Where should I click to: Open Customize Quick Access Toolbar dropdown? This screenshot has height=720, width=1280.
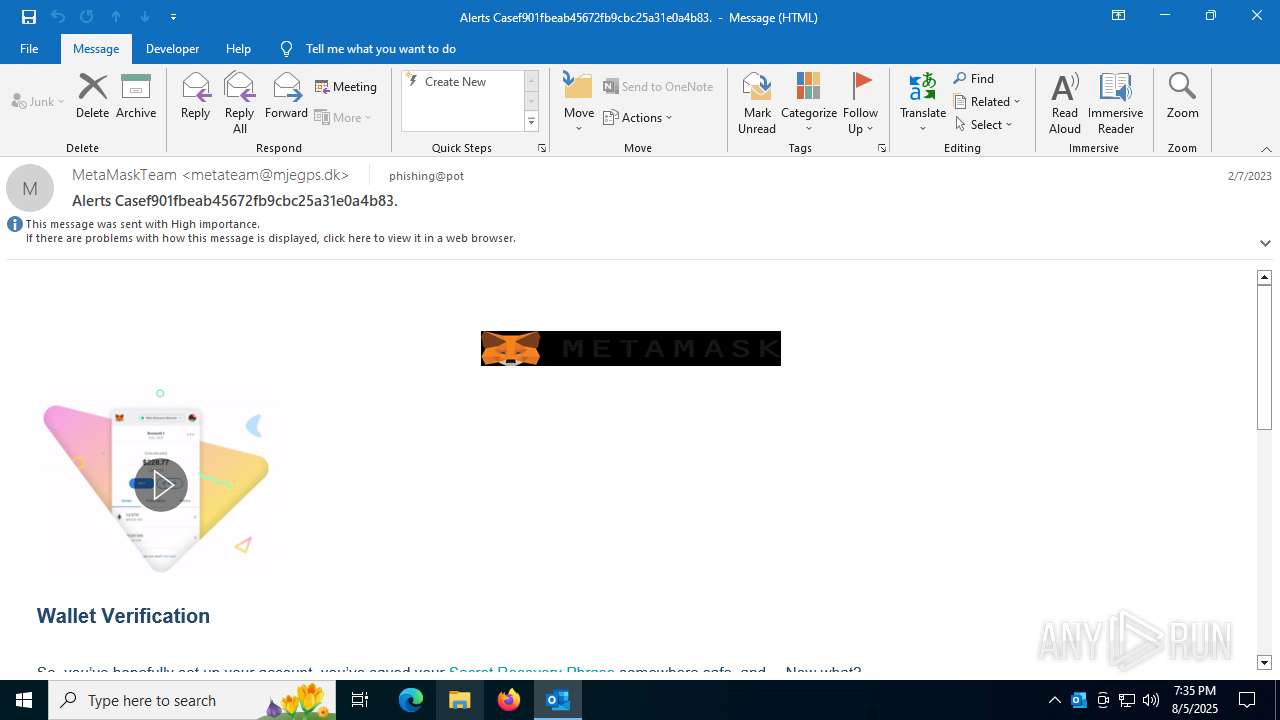173,17
